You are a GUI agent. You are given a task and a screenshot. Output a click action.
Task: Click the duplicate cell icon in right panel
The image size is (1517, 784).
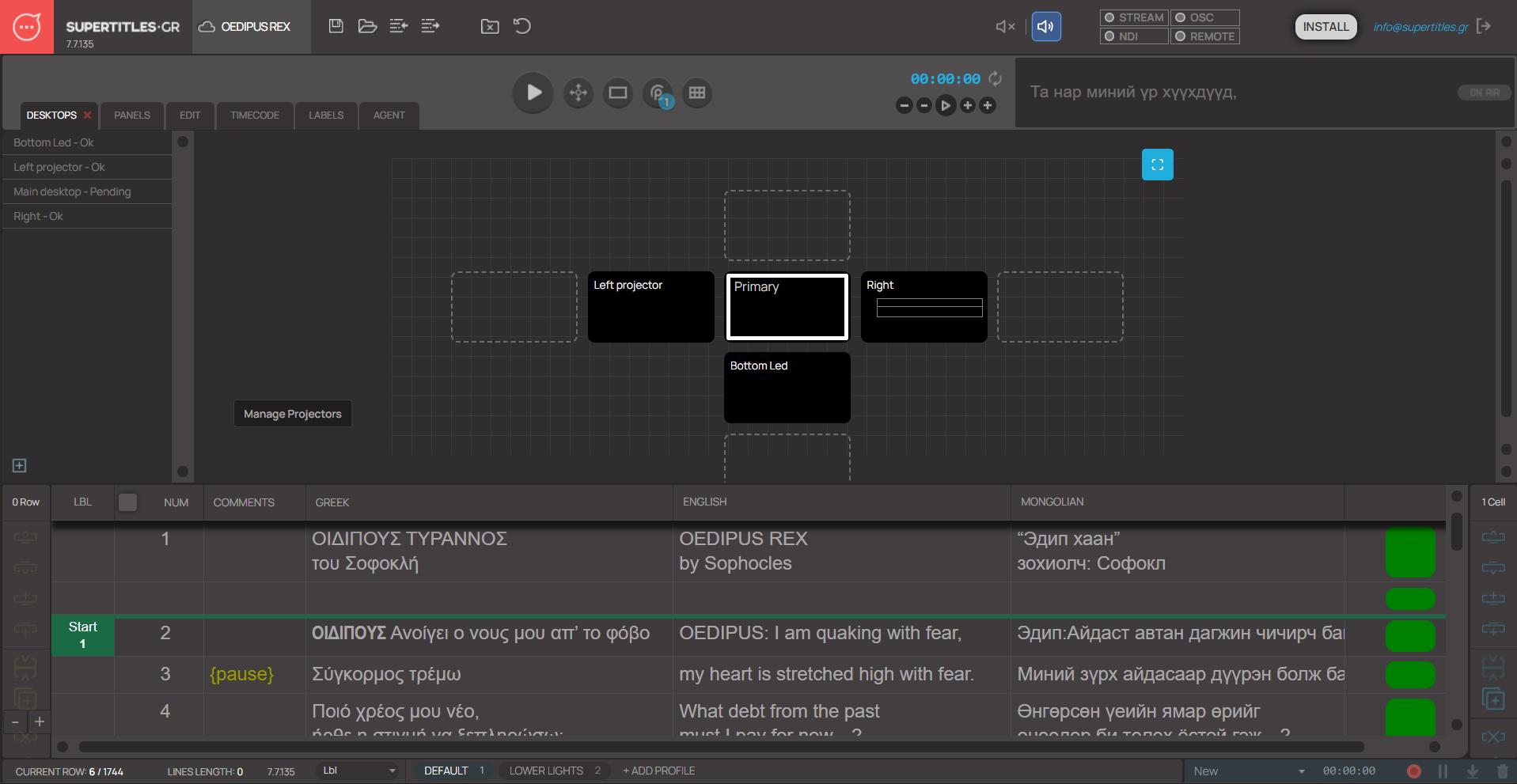click(1493, 699)
